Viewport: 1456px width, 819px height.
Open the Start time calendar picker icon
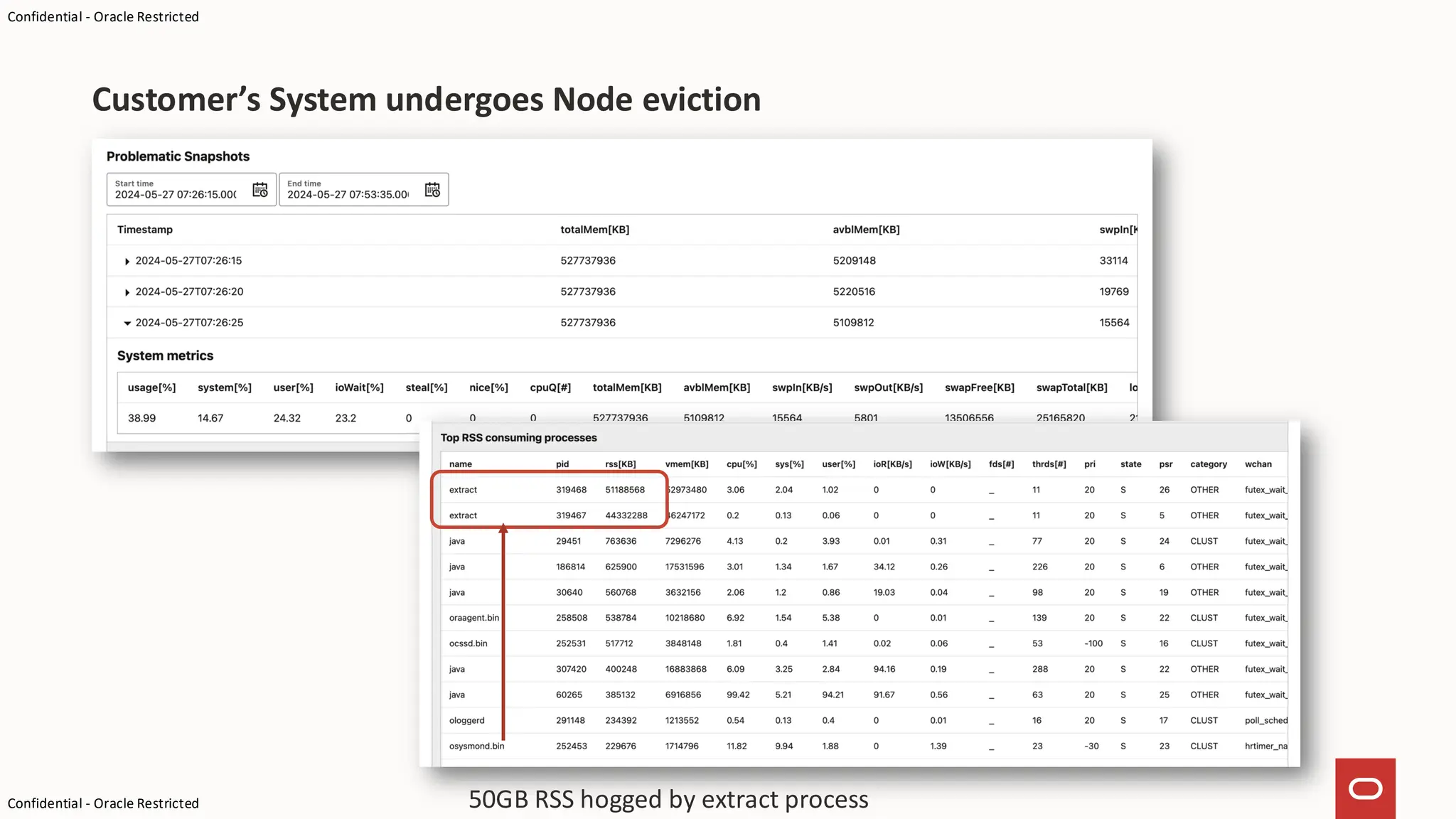(x=260, y=190)
